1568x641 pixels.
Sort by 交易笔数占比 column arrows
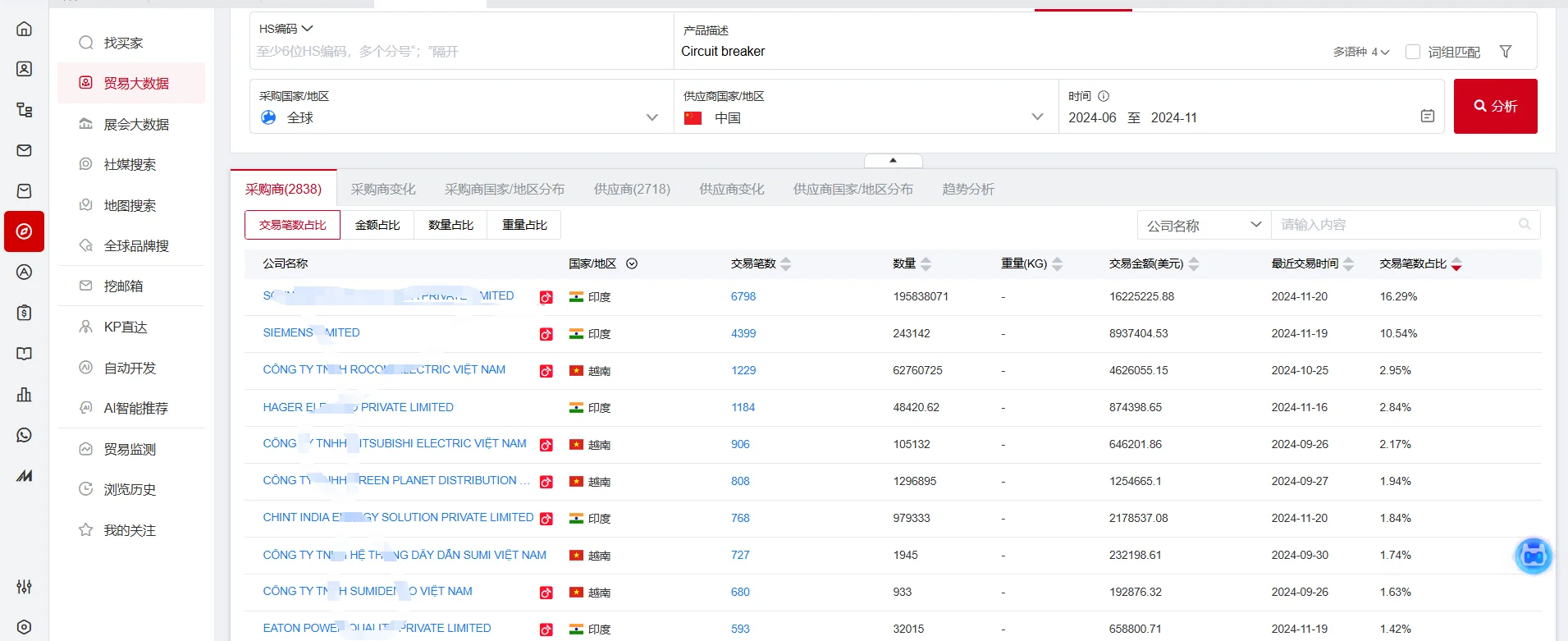[1456, 263]
